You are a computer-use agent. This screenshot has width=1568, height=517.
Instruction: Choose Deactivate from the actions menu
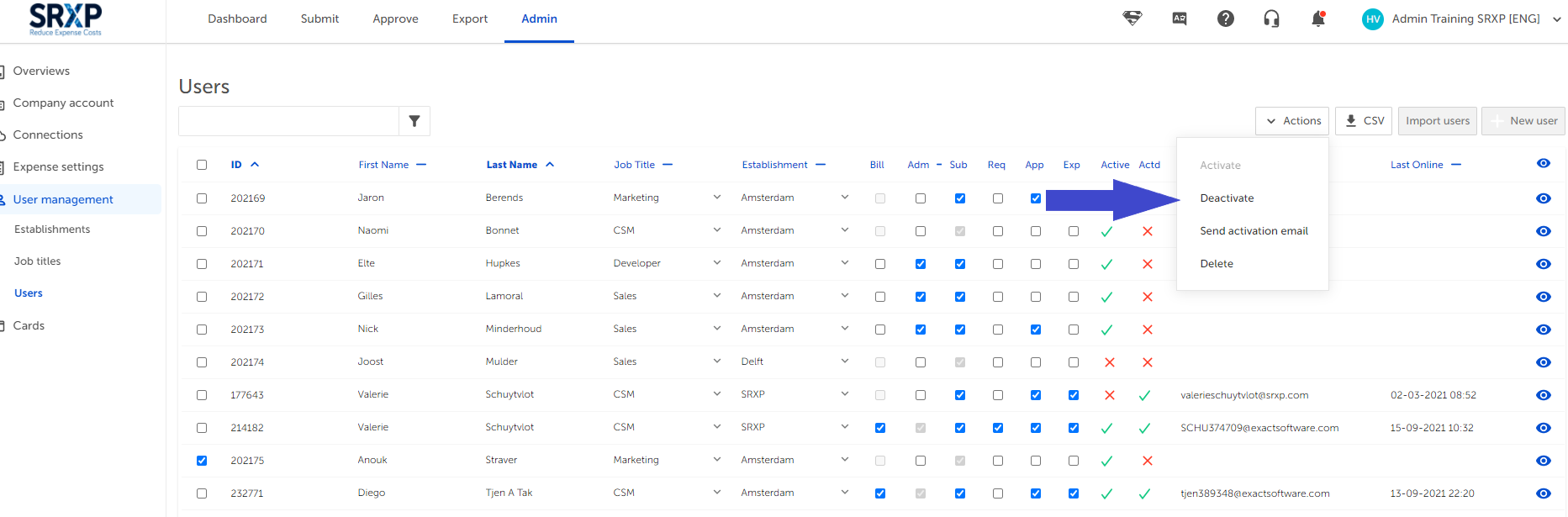point(1227,198)
